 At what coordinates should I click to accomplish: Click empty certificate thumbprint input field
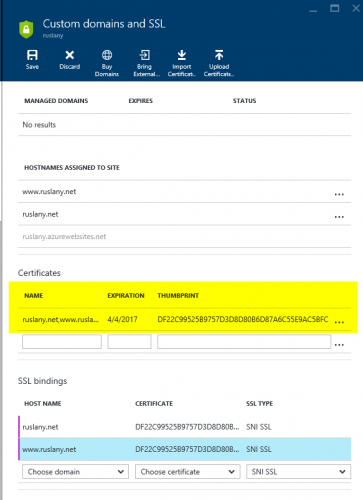click(244, 342)
